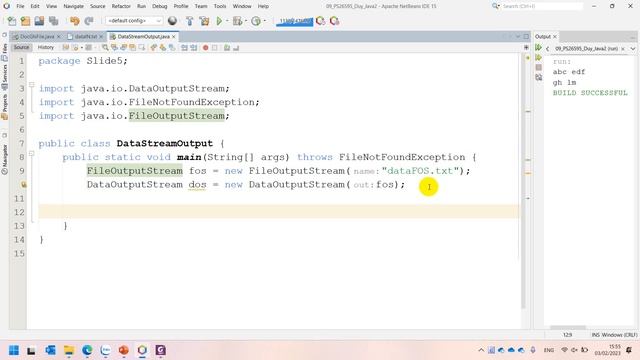Screen dimensions: 640x360
Task: Switch editor to Source view
Action: (x=21, y=48)
